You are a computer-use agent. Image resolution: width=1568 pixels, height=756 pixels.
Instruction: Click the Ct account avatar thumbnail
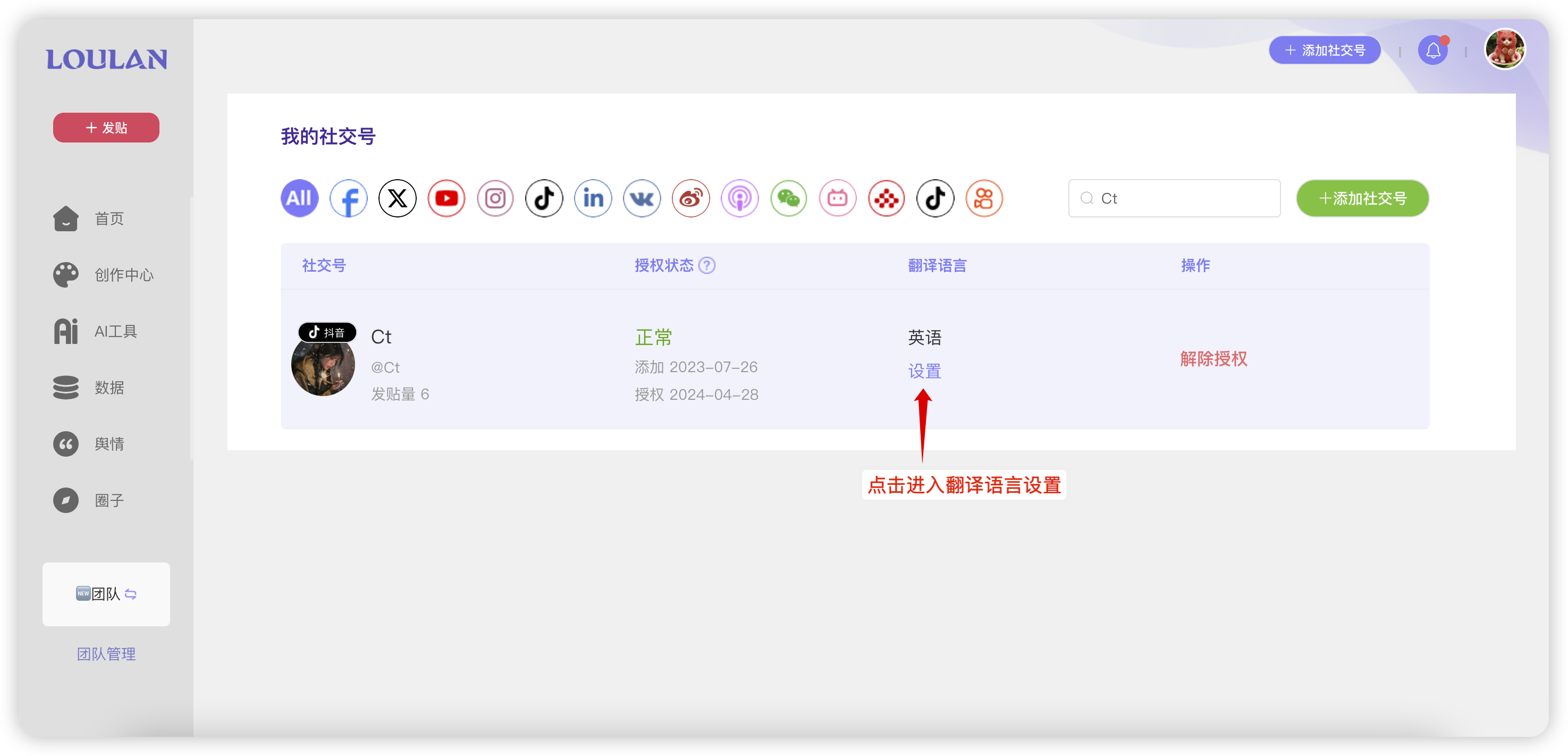[323, 365]
